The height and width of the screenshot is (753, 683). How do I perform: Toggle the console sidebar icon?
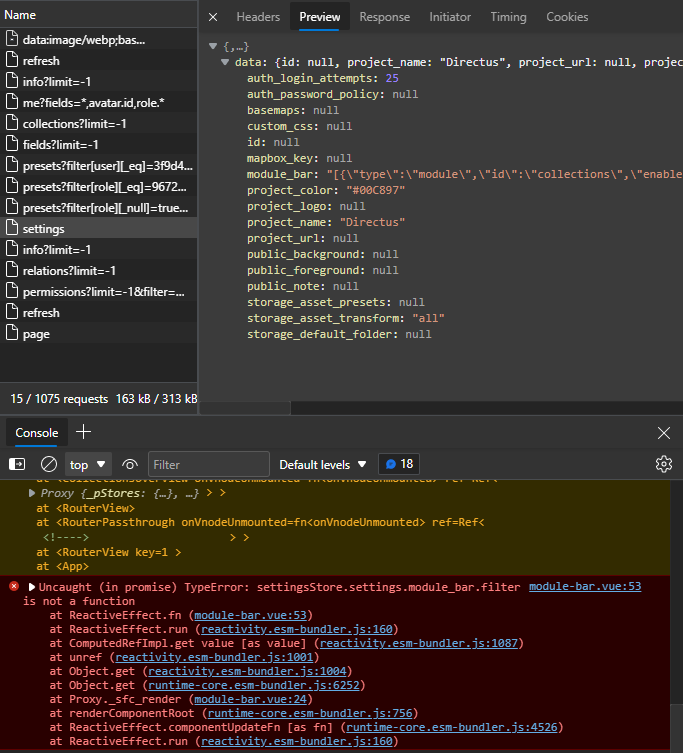coord(17,464)
